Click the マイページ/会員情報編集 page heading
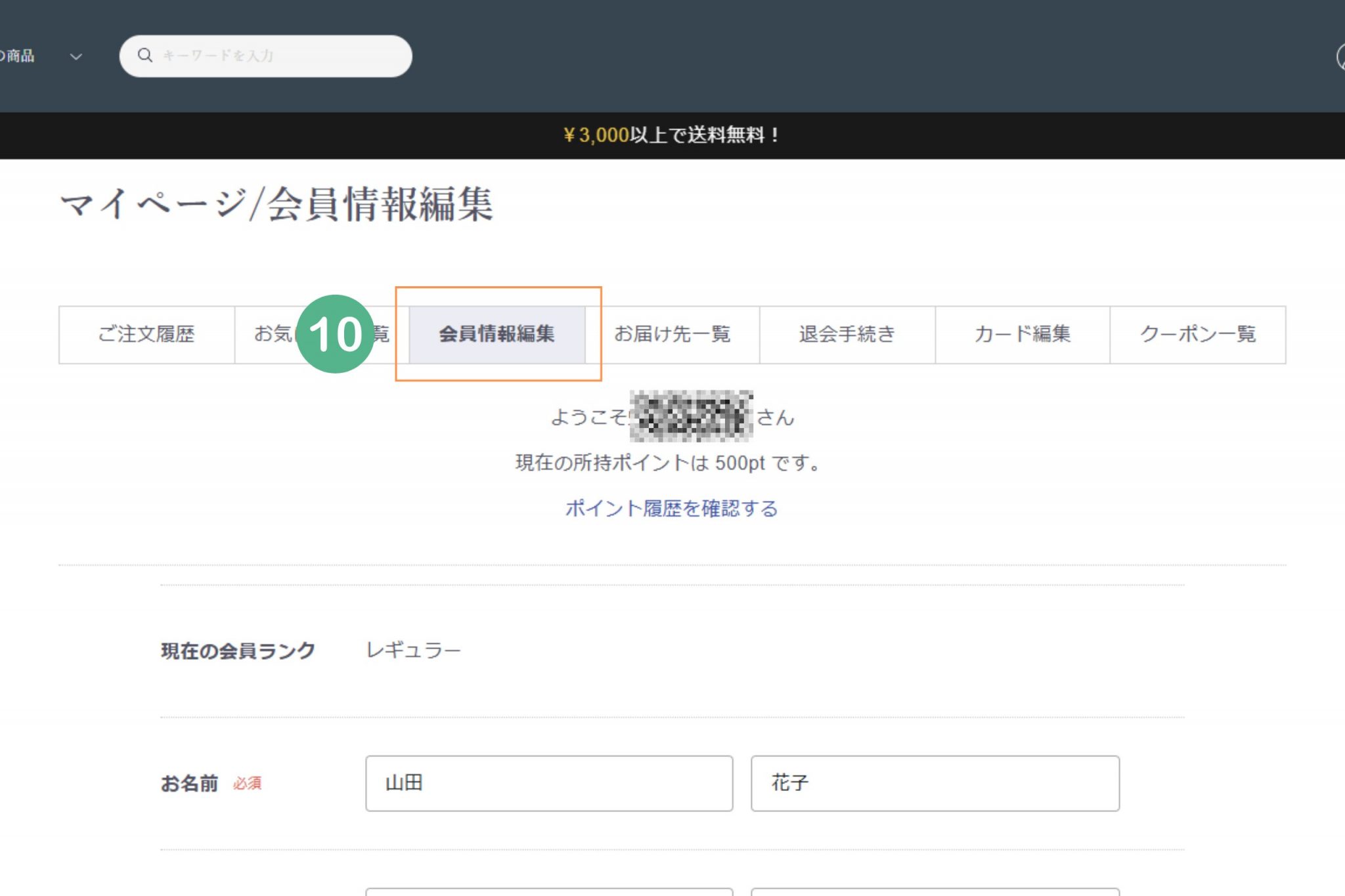1345x896 pixels. tap(276, 204)
